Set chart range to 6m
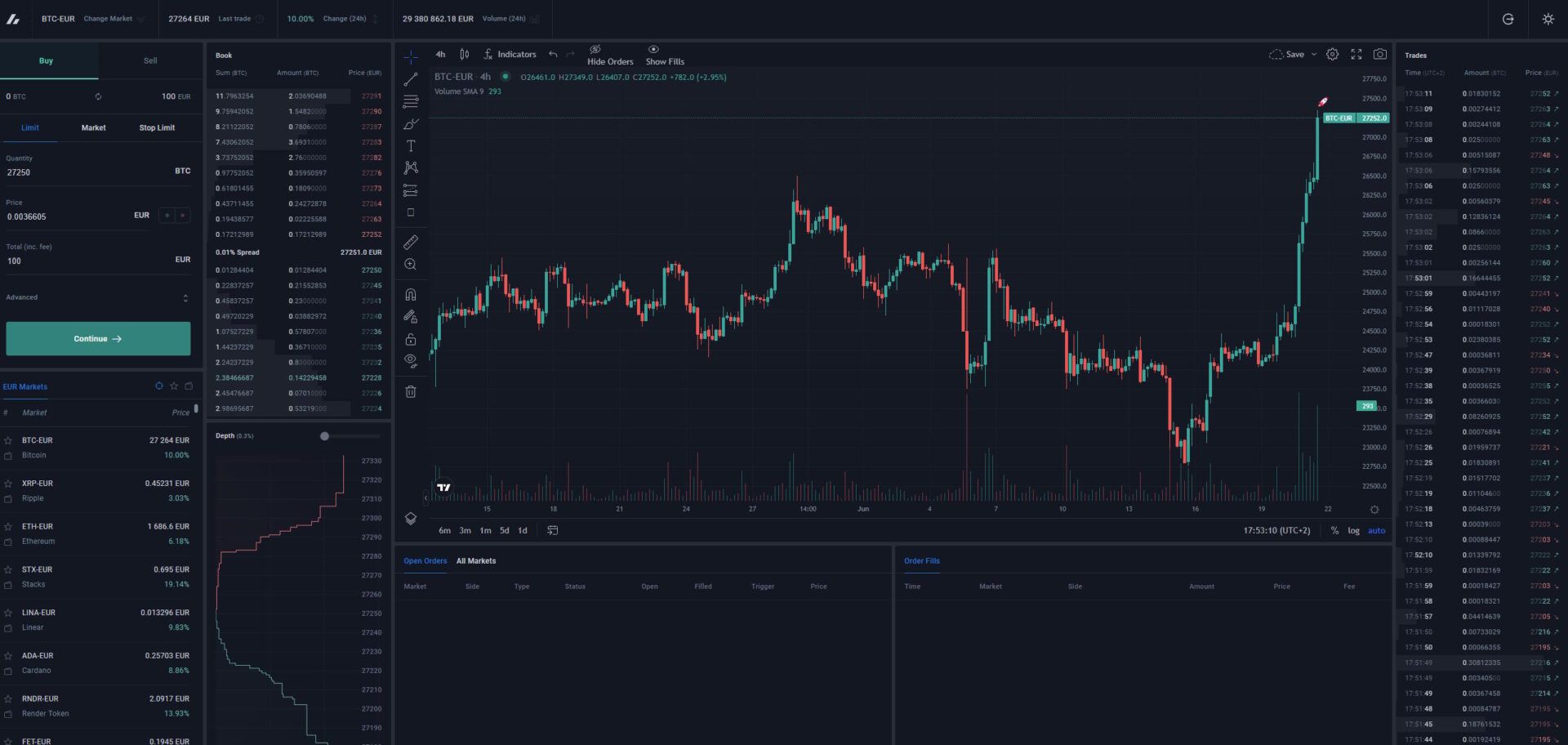Screen dimensions: 1568x745 [x=444, y=531]
